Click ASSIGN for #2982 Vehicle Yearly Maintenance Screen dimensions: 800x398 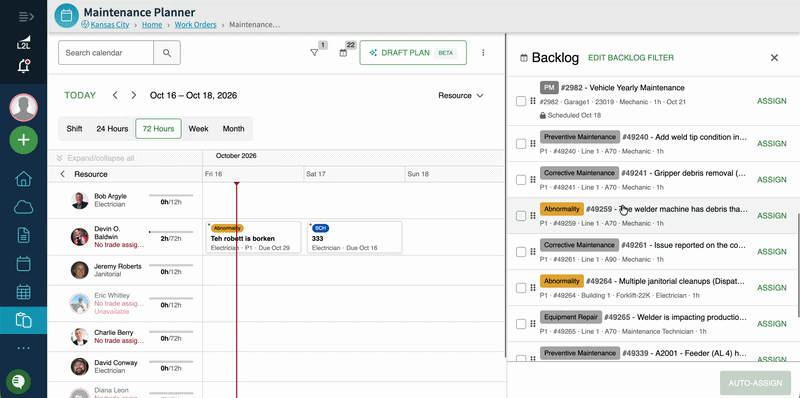(771, 101)
